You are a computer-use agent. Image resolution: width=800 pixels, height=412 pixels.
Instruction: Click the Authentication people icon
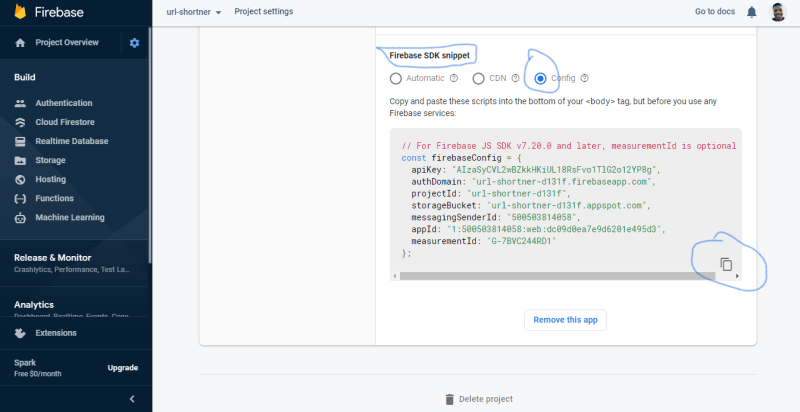[20, 103]
